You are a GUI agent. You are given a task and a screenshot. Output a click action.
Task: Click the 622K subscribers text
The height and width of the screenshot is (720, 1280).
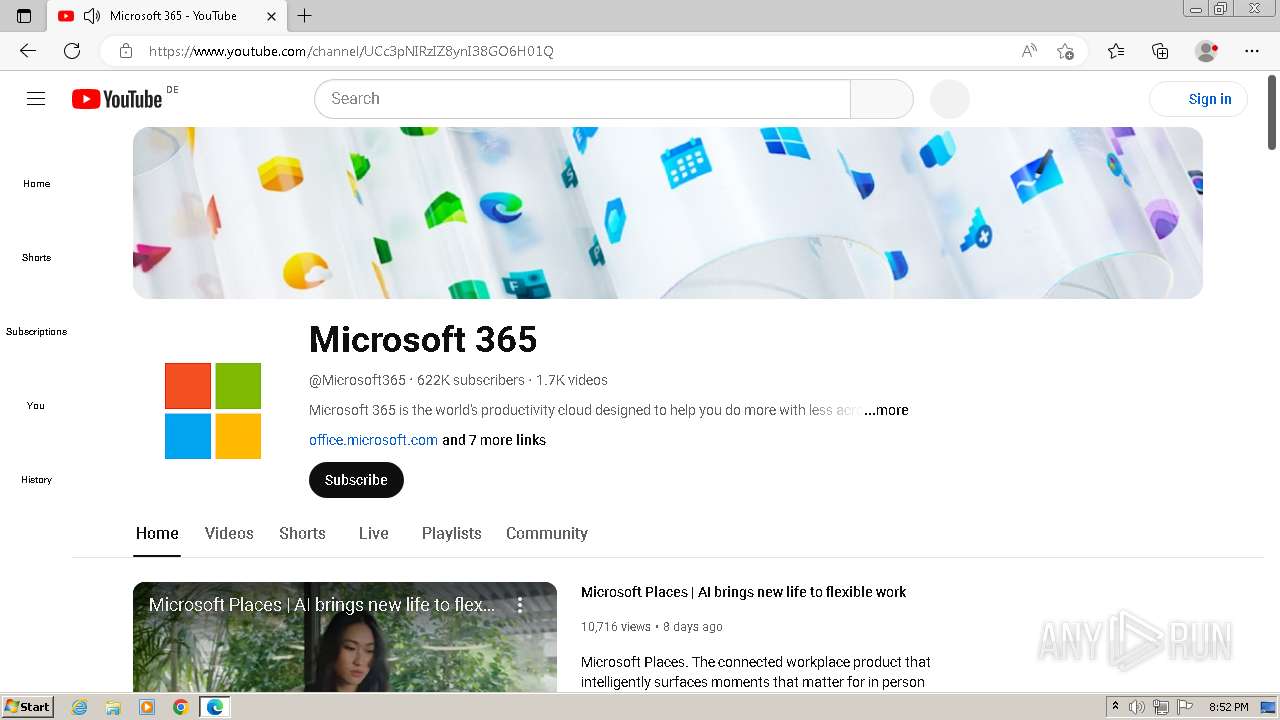[x=471, y=380]
